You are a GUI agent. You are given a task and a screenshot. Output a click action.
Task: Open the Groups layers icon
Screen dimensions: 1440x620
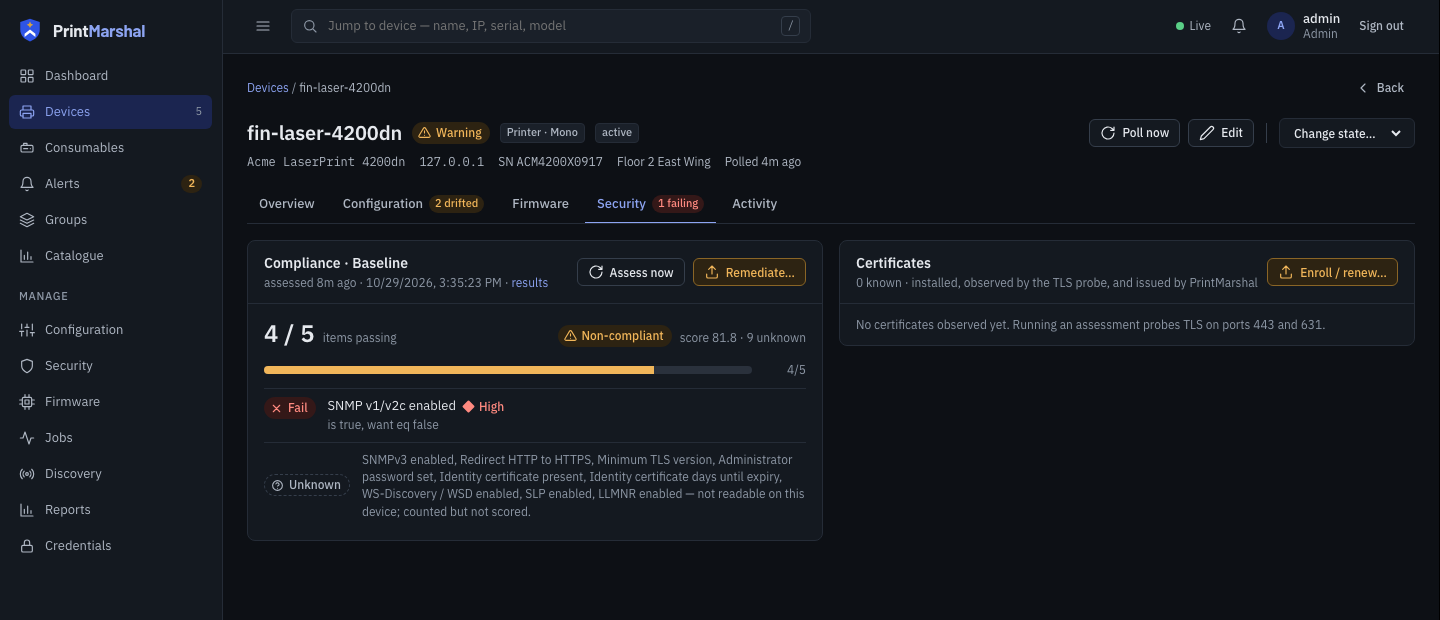coord(27,220)
